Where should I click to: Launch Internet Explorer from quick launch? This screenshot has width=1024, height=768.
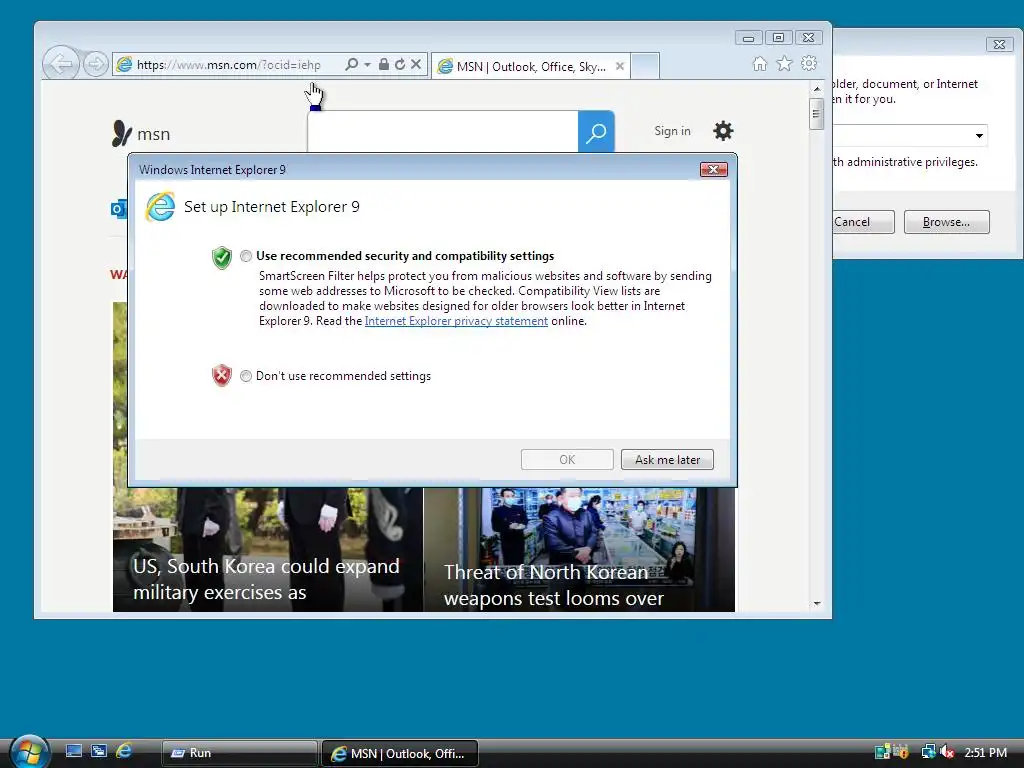pyautogui.click(x=124, y=751)
